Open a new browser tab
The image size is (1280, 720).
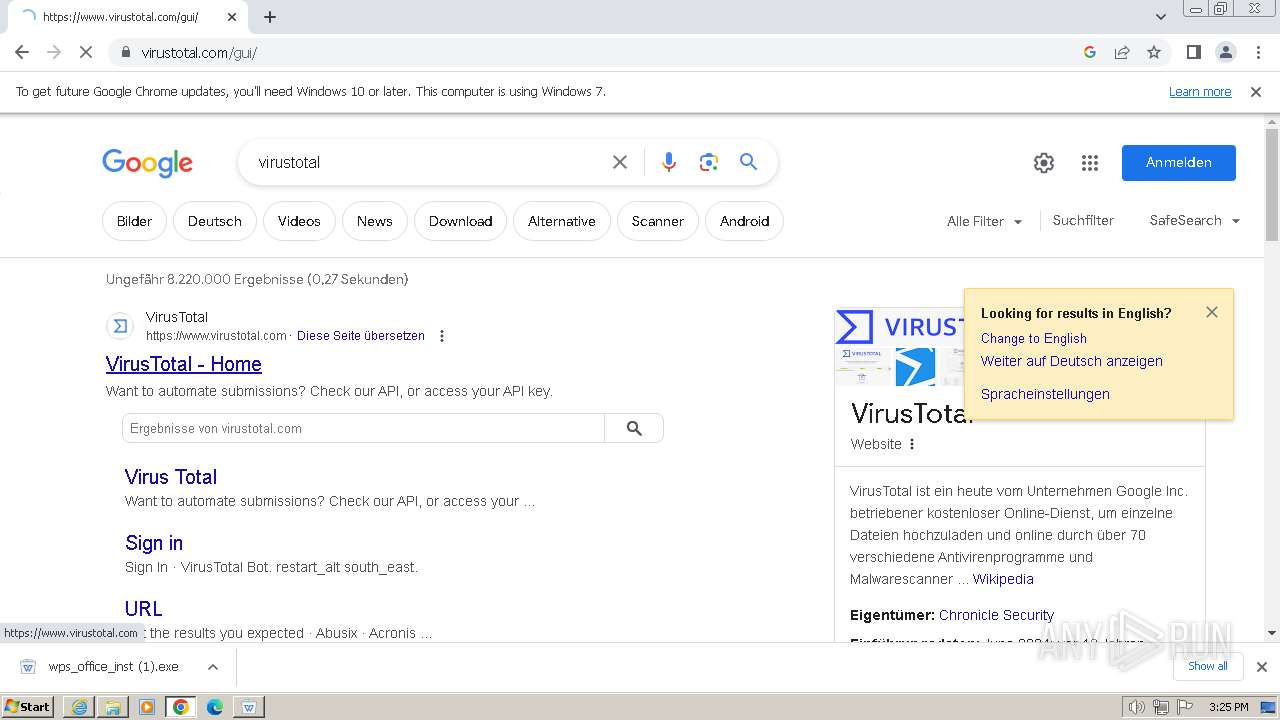pos(270,17)
